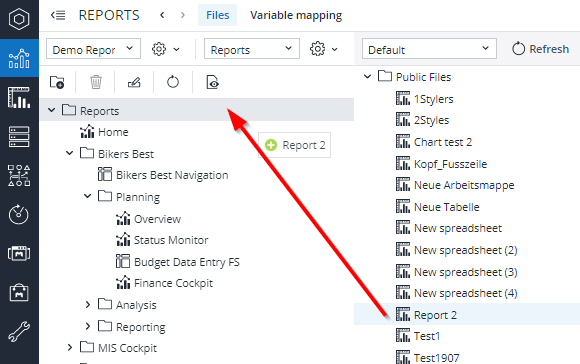Open the database server sidebar icon

click(x=19, y=136)
